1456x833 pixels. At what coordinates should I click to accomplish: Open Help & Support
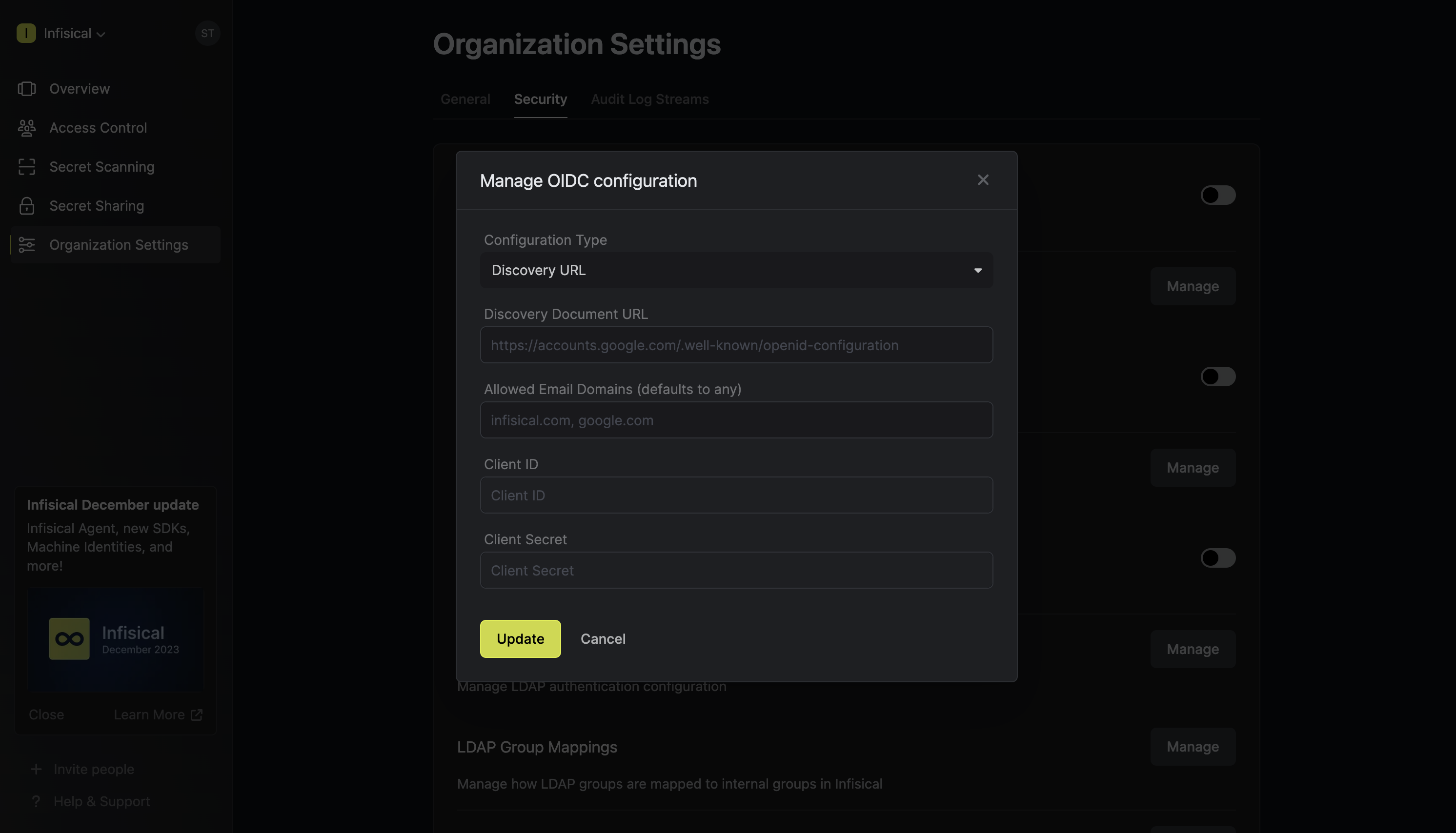[102, 801]
